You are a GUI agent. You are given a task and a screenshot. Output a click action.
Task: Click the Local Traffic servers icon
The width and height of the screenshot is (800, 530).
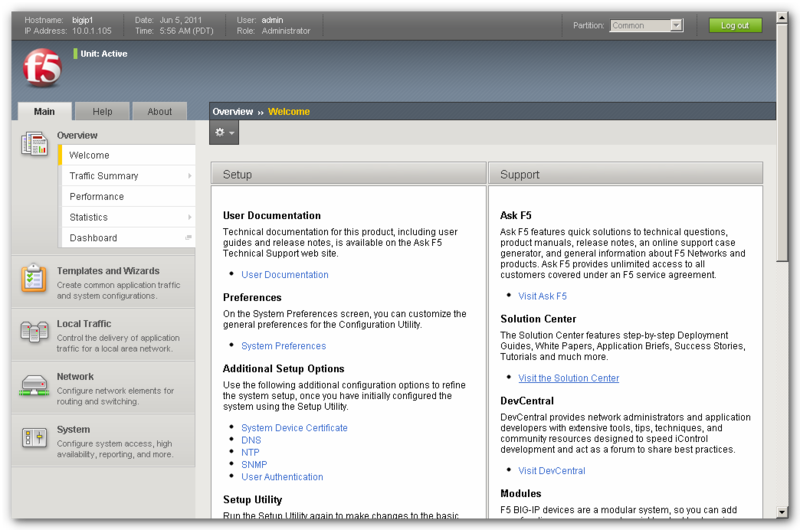34,332
